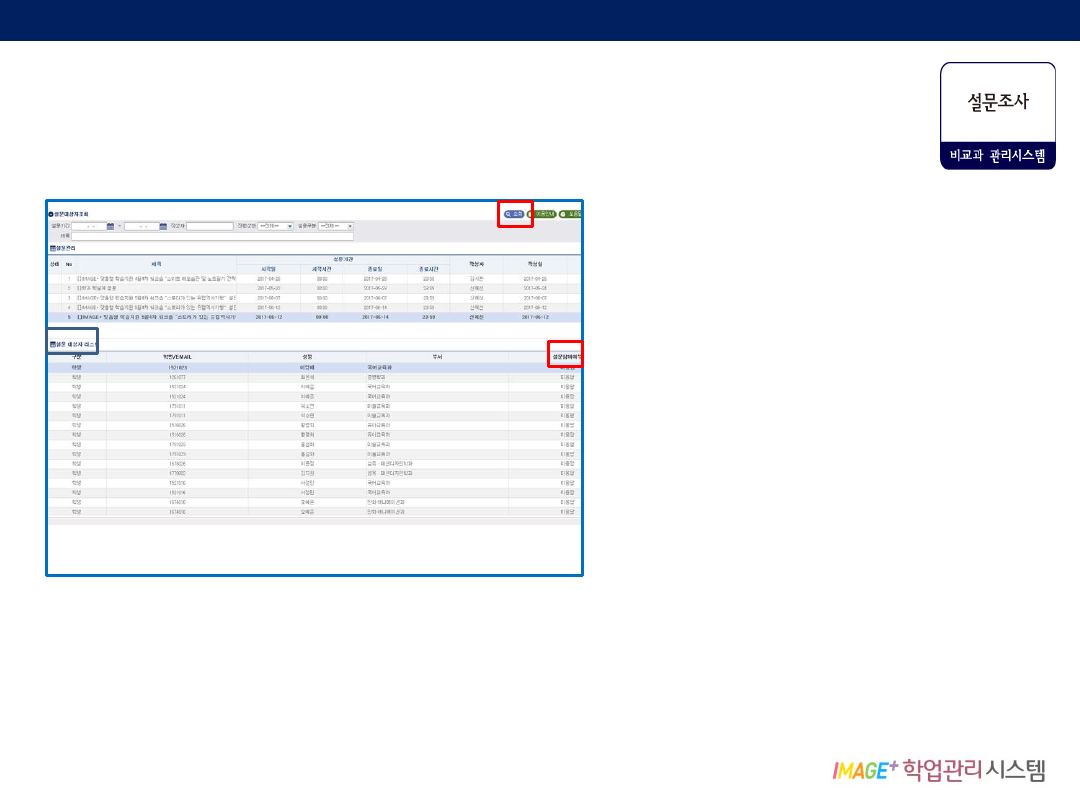Click the 설문참여여부 column header
Image resolution: width=1080 pixels, height=810 pixels.
click(x=566, y=356)
